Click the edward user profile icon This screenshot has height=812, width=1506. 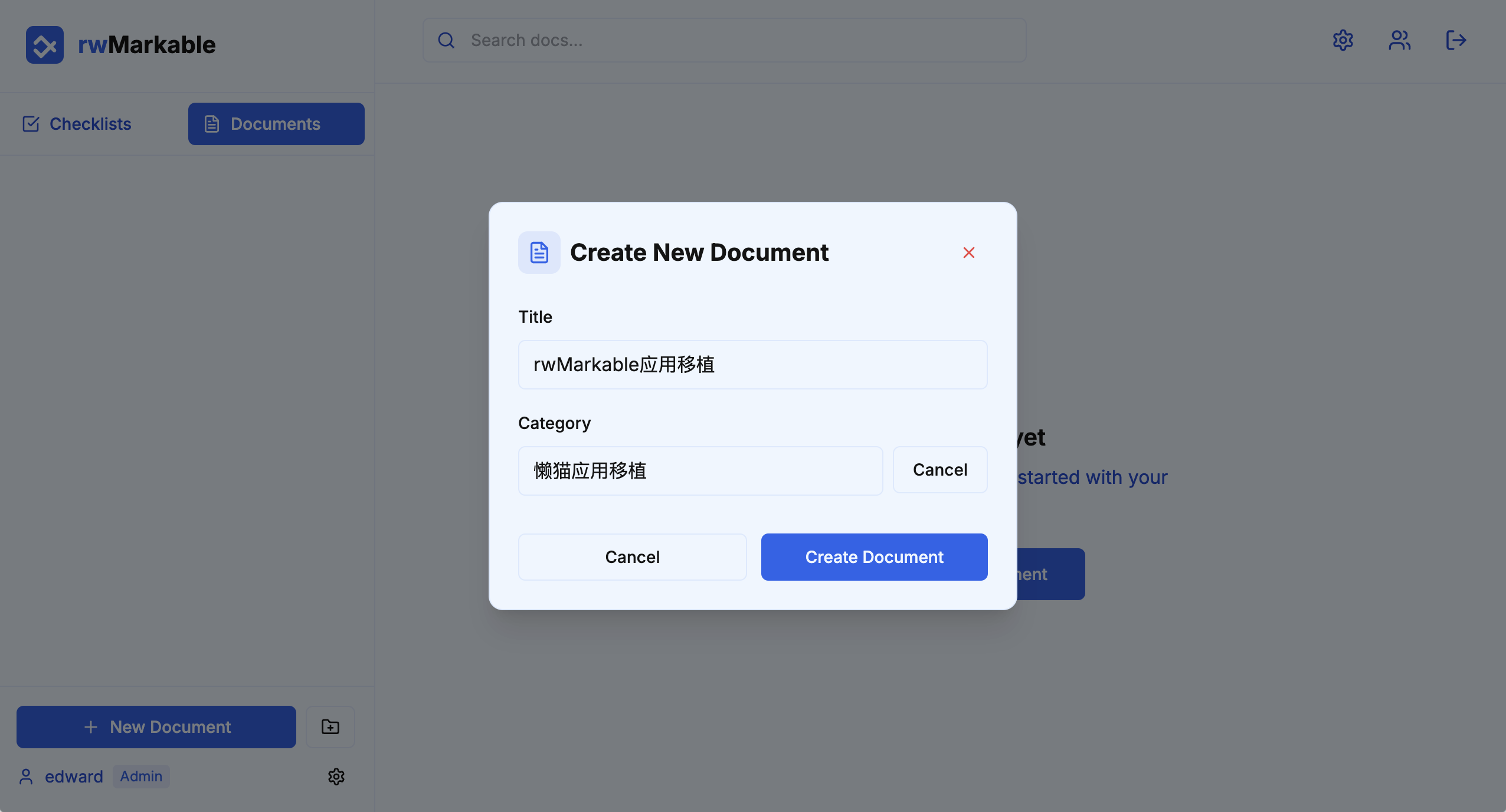pos(26,776)
